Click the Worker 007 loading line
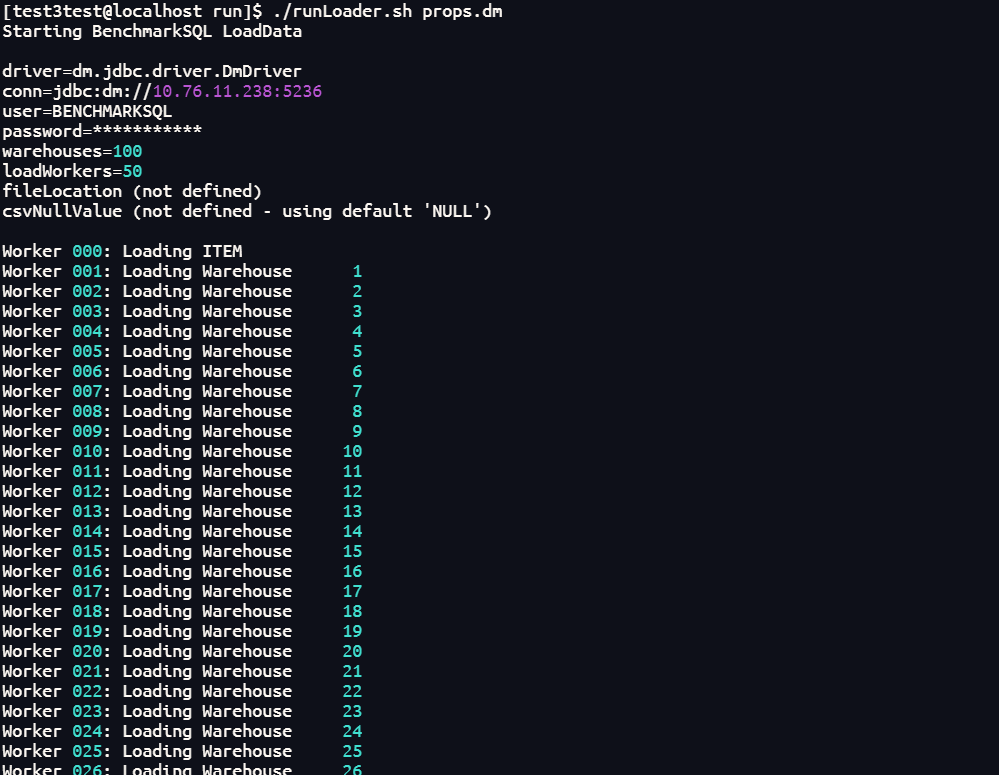 [182, 391]
